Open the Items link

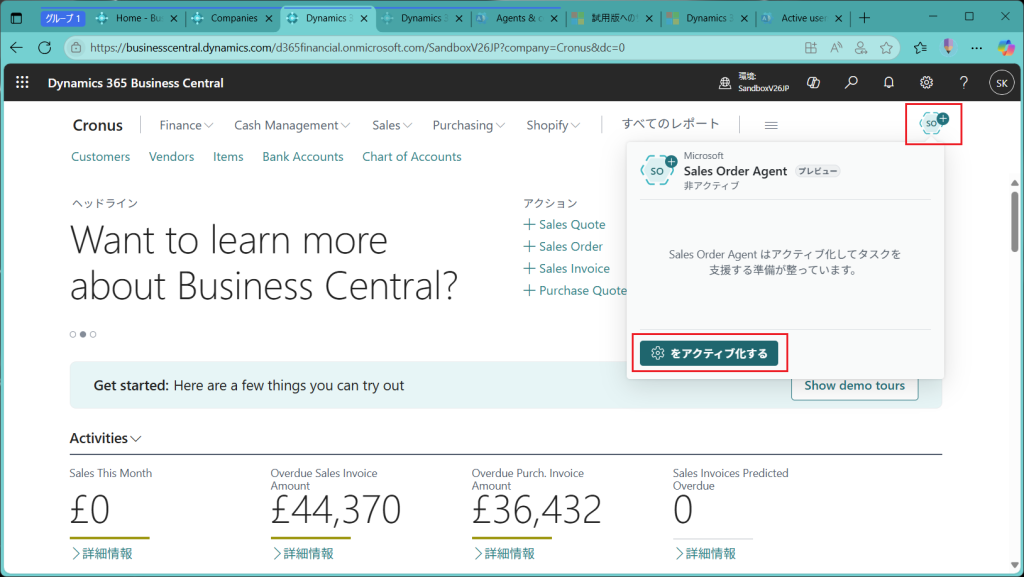(228, 157)
